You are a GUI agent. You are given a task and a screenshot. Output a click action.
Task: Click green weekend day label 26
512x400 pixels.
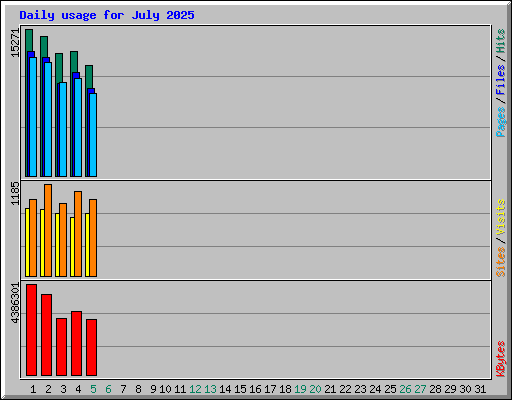coord(405,389)
